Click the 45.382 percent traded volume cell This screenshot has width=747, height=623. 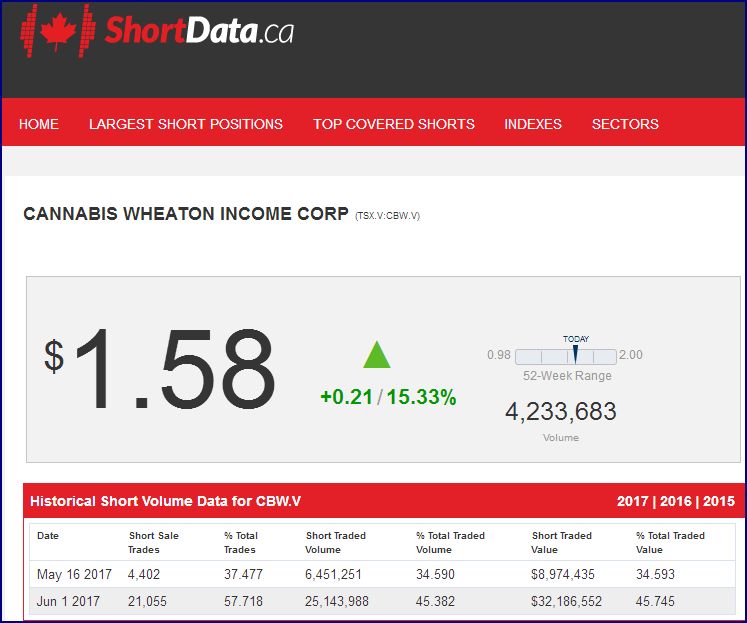point(435,602)
